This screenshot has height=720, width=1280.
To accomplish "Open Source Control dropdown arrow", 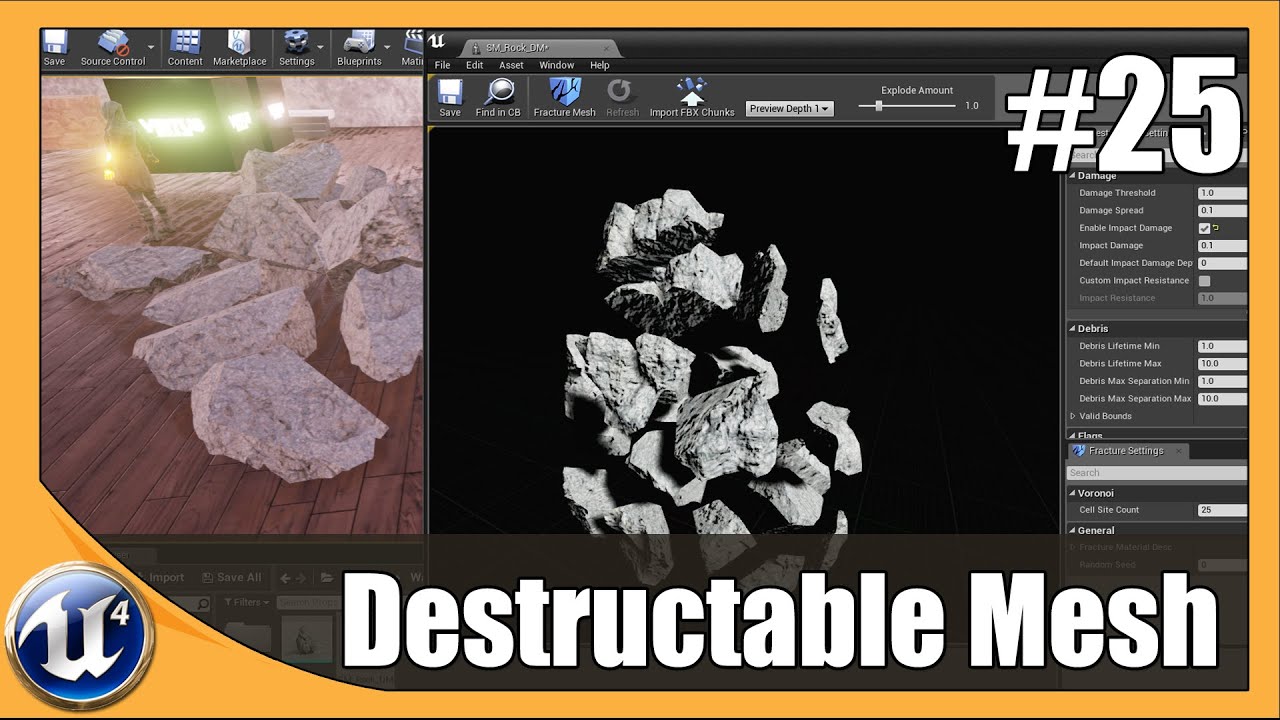I will coord(152,47).
